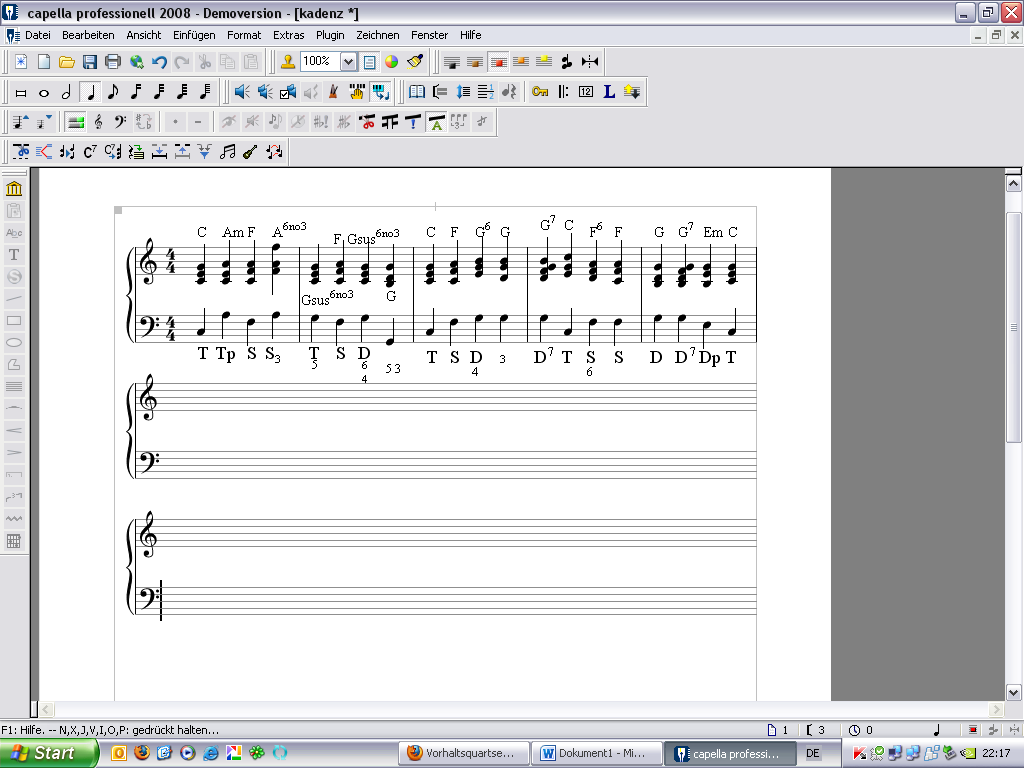The width and height of the screenshot is (1024, 768).
Task: Click the DE language indicator
Action: [812, 753]
